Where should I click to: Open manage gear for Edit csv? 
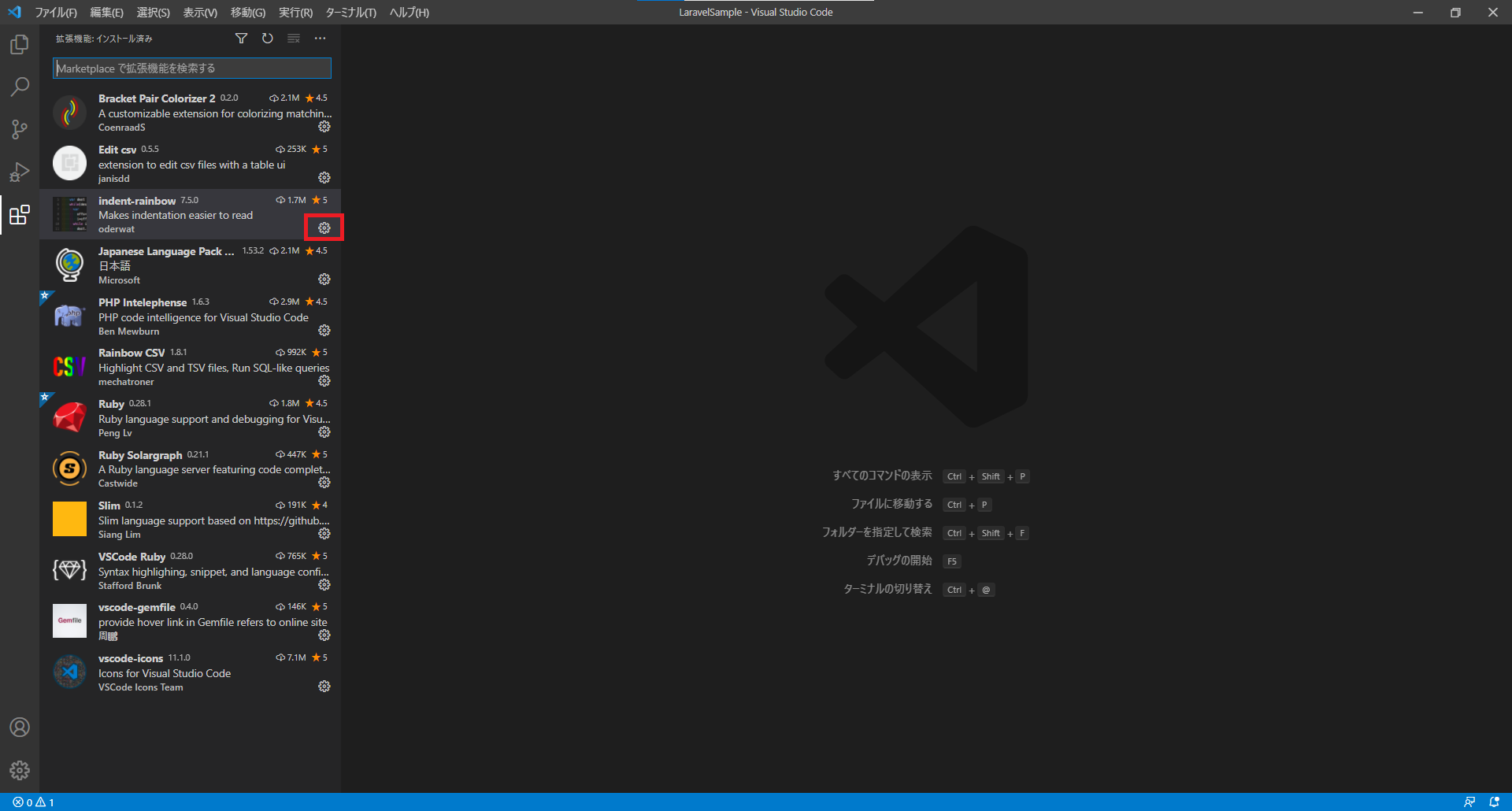click(x=324, y=178)
